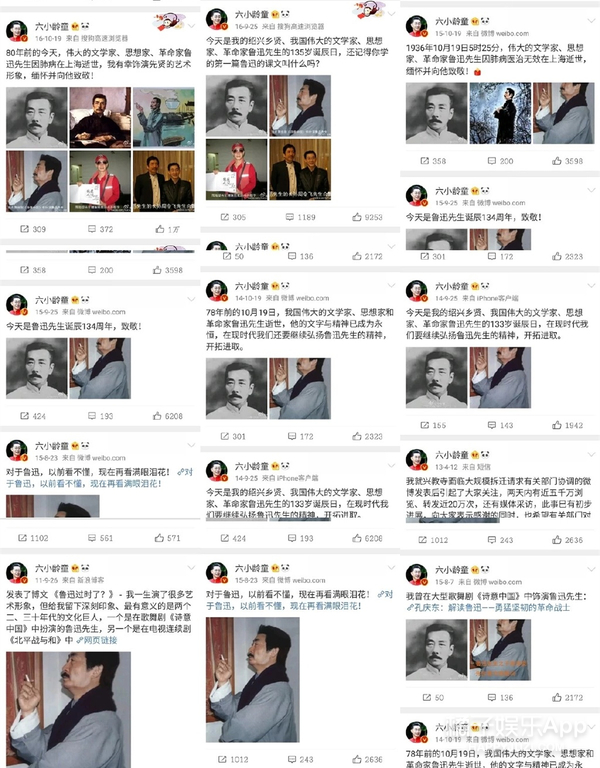This screenshot has width=600, height=768.
Task: View the large smoking portrait in the 11-9-26 post
Action: coord(69,710)
